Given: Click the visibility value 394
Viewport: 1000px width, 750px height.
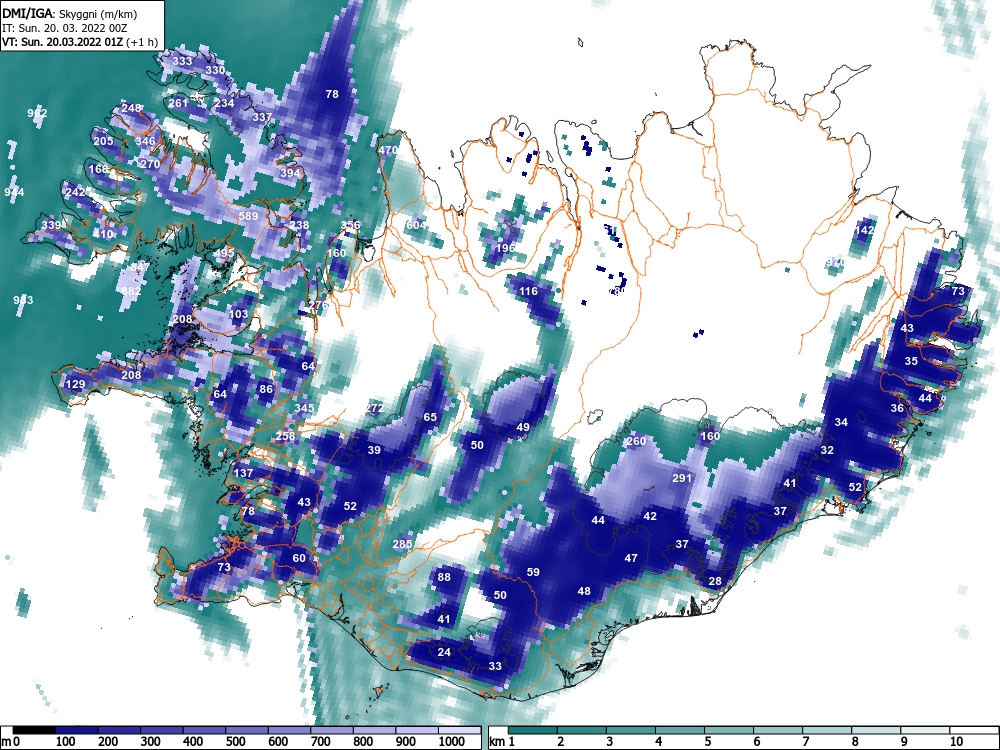Looking at the screenshot, I should 290,173.
